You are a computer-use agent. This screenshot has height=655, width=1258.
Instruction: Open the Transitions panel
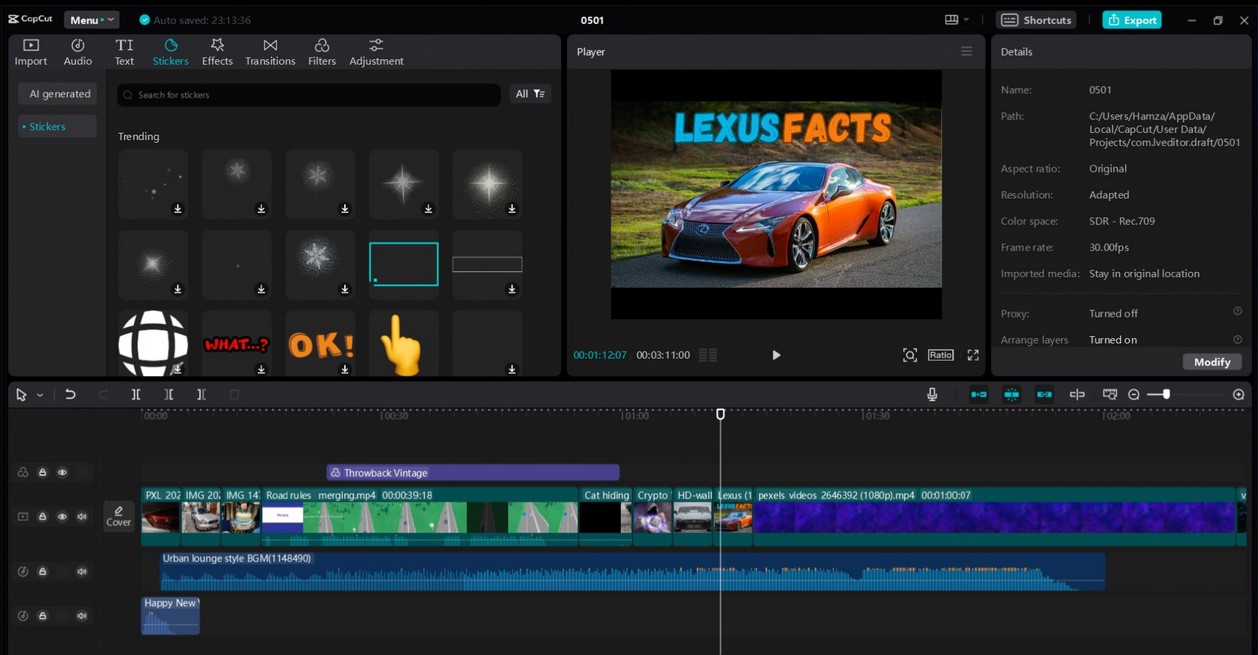tap(270, 52)
